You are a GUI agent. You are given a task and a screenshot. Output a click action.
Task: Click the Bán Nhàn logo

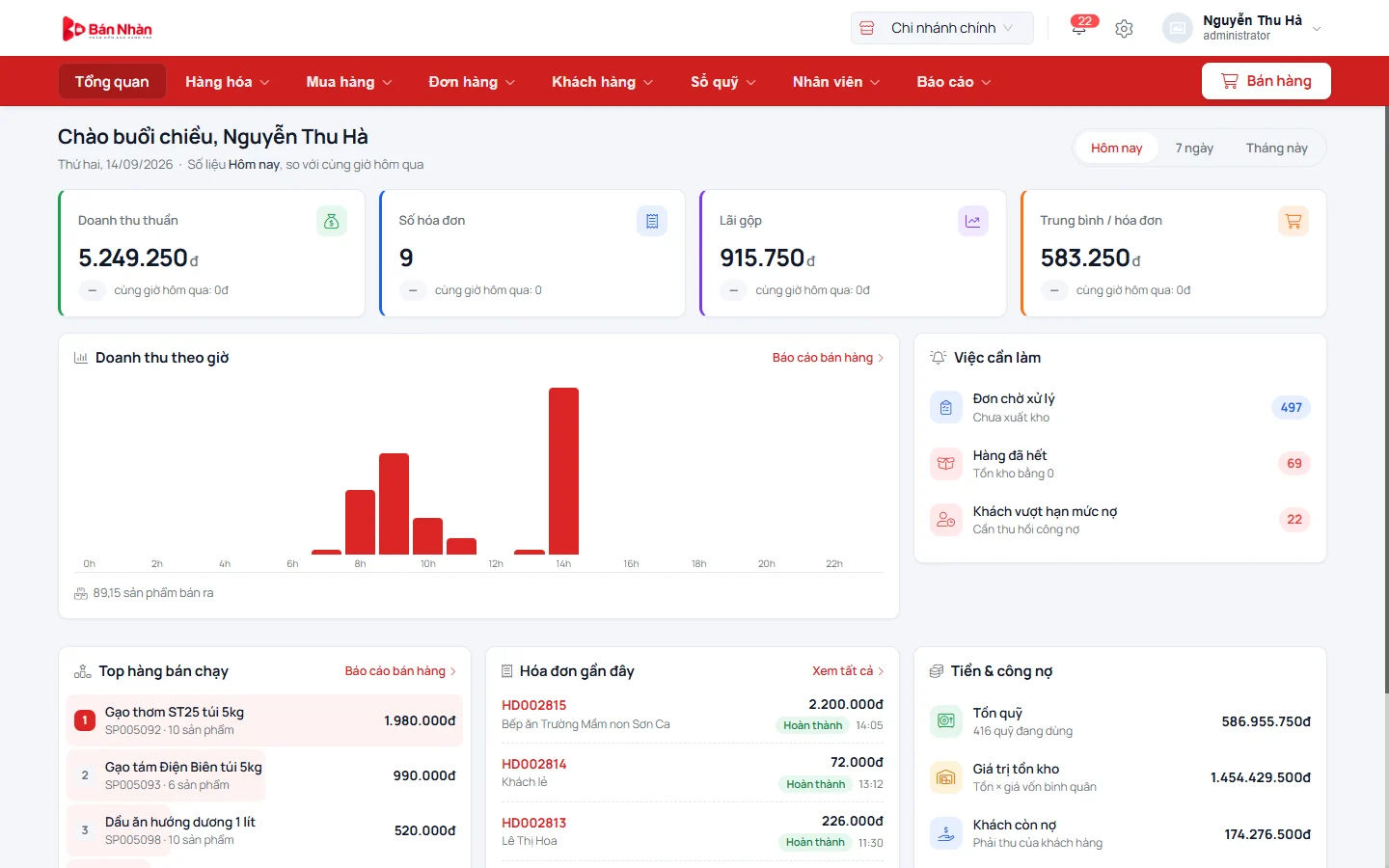107,29
